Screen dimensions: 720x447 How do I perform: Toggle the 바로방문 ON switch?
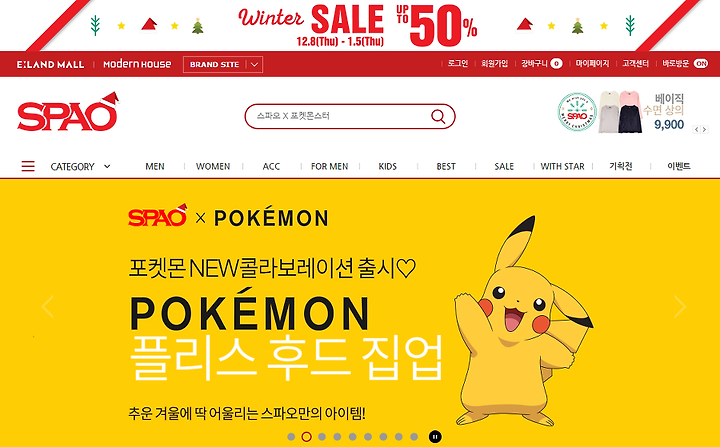pos(701,63)
